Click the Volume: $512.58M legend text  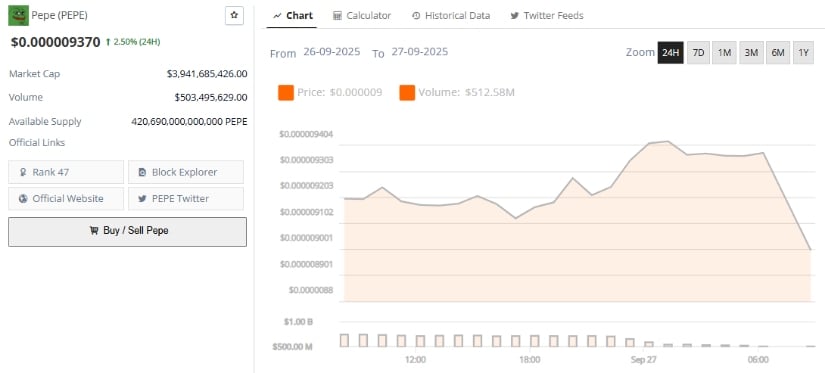(466, 93)
